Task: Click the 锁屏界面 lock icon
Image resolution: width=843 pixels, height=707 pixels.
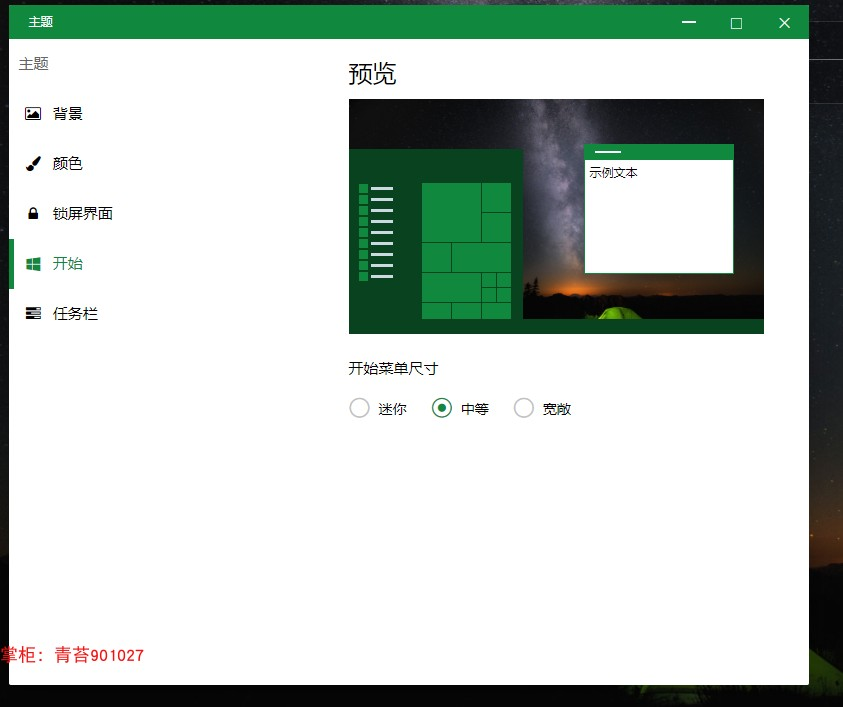Action: (33, 213)
